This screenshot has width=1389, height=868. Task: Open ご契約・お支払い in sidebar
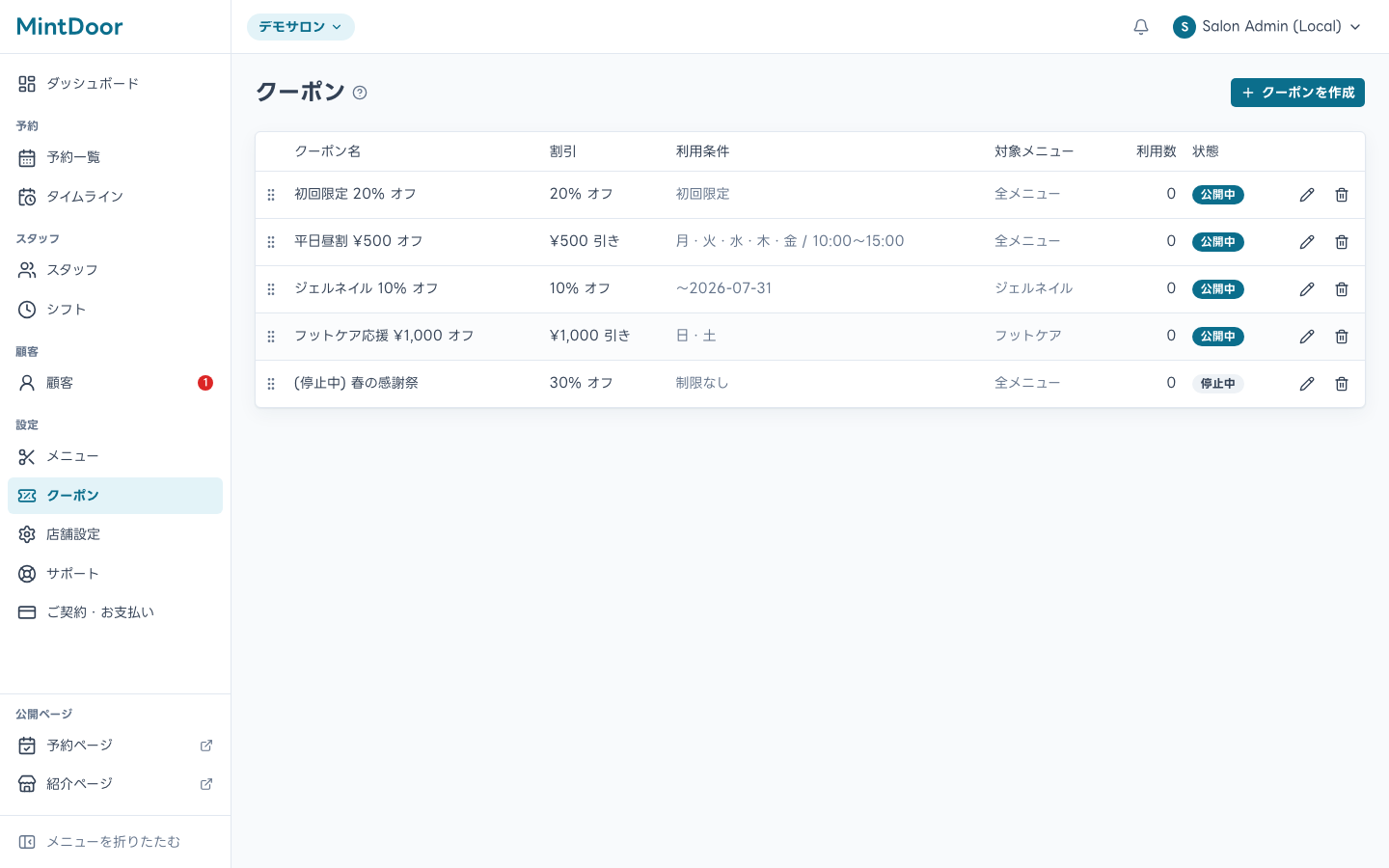point(115,612)
